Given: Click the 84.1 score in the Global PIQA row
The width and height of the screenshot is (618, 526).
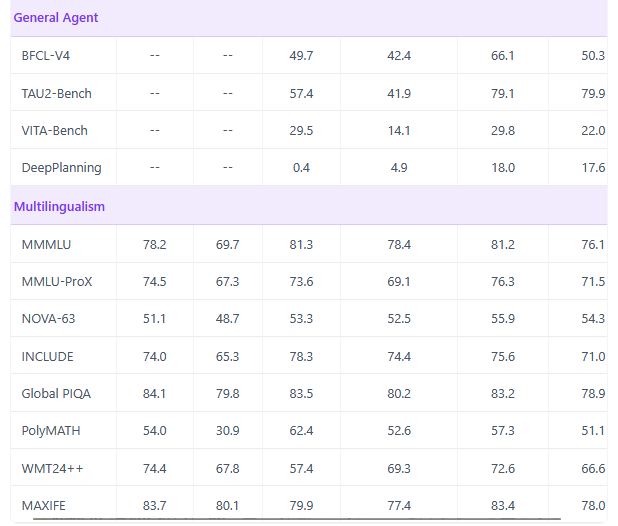Looking at the screenshot, I should click(x=154, y=393).
